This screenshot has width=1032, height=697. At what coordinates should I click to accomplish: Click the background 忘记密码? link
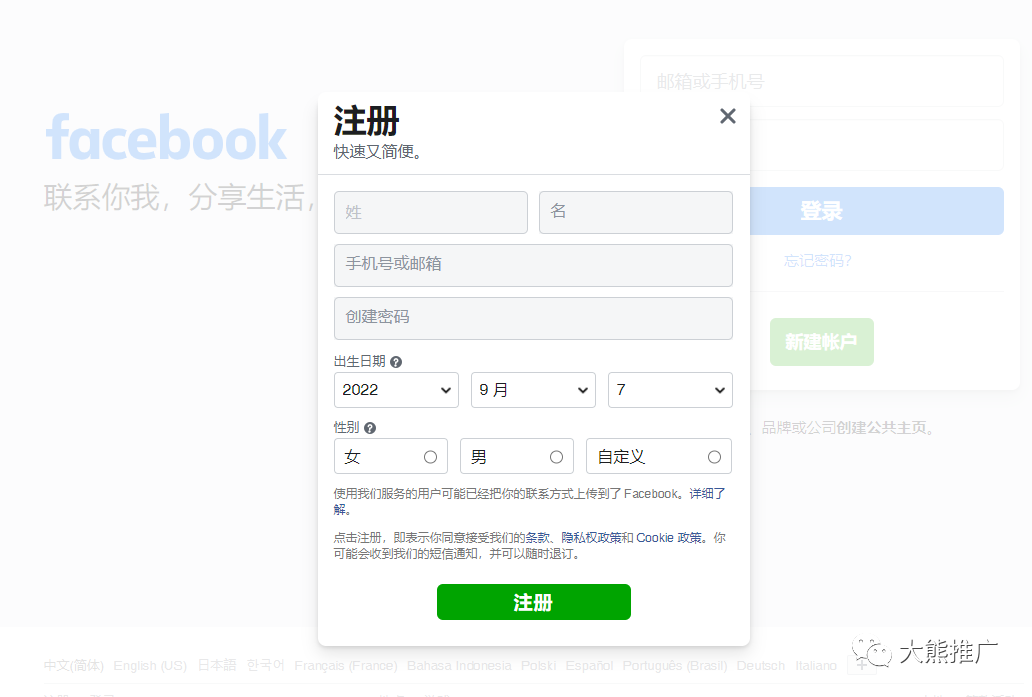click(x=817, y=261)
